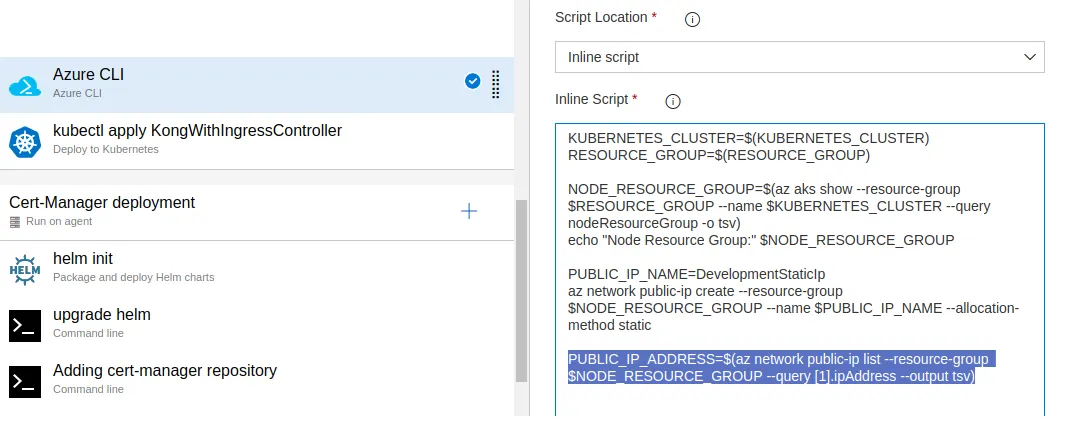Click the task list vertical scrollbar

pos(521,290)
